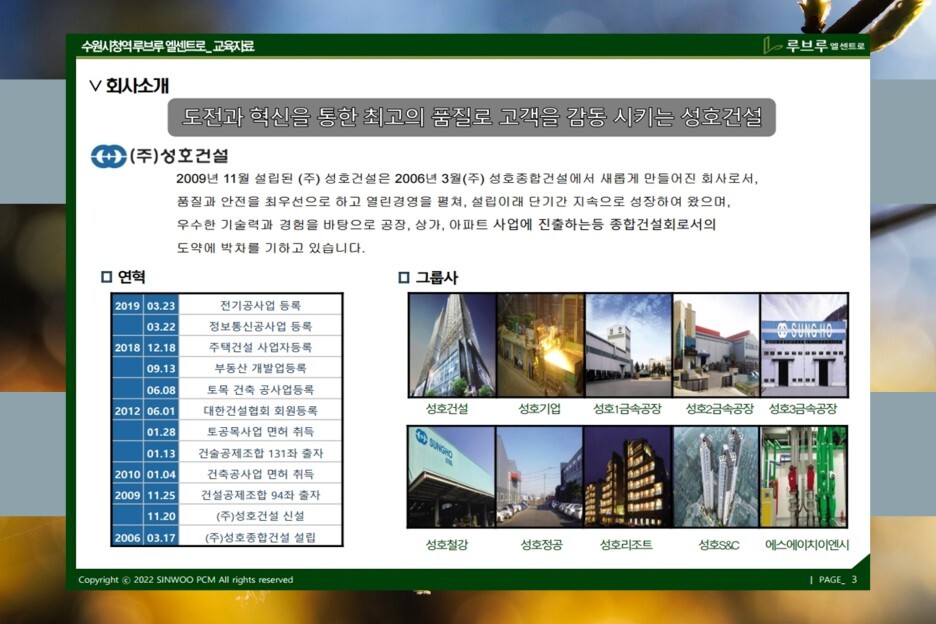Click the Copyright 2022 SINWOO PCM footer
This screenshot has height=624, width=936.
[186, 579]
